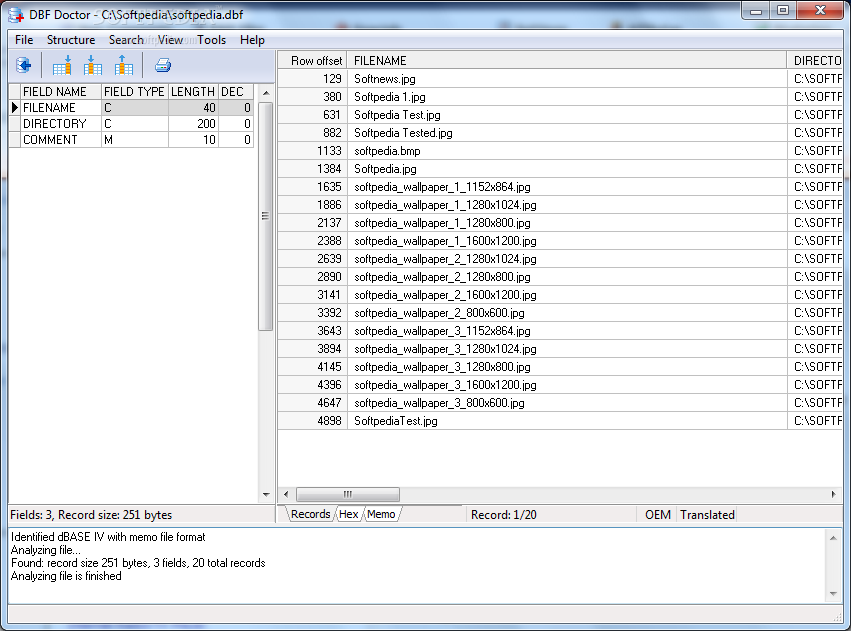Click the Record: 1/20 status text
Image resolution: width=851 pixels, height=631 pixels.
point(504,514)
